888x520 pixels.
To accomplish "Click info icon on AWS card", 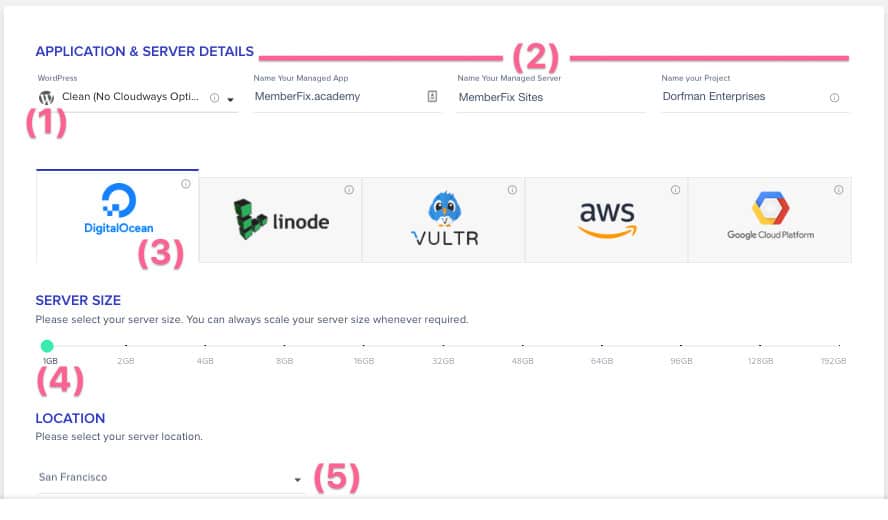I will point(675,190).
